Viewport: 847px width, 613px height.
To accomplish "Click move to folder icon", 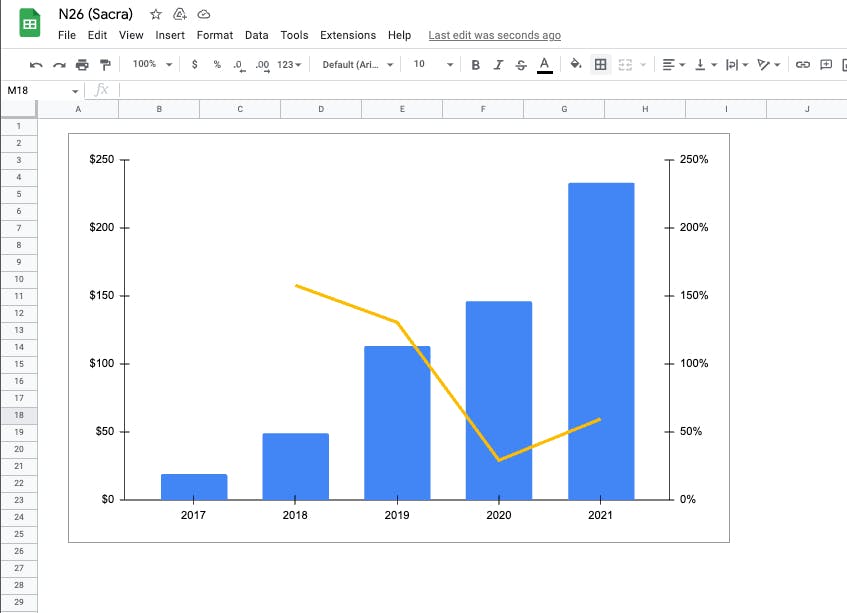I will pos(179,14).
